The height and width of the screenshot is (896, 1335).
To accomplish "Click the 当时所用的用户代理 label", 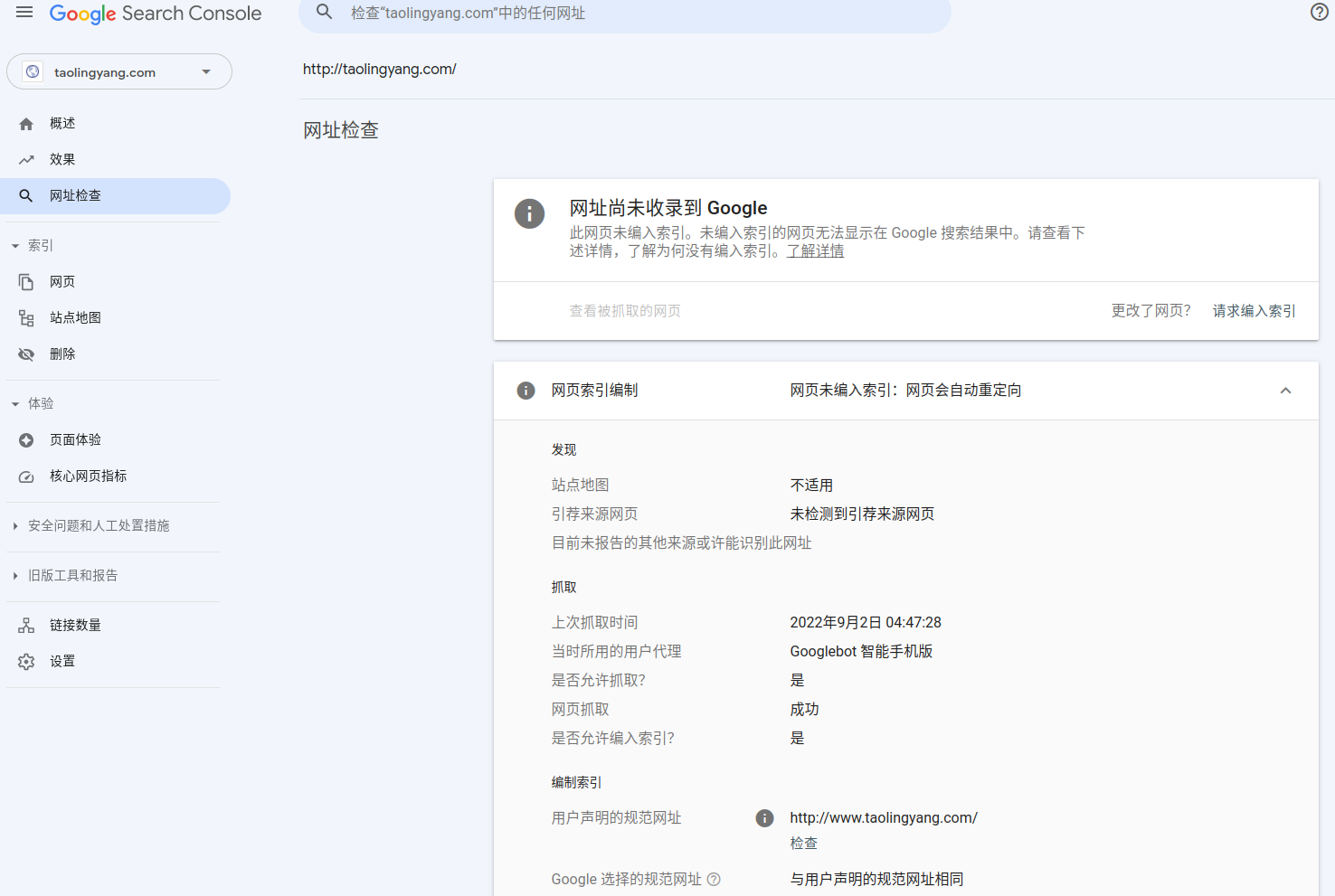I will click(616, 652).
